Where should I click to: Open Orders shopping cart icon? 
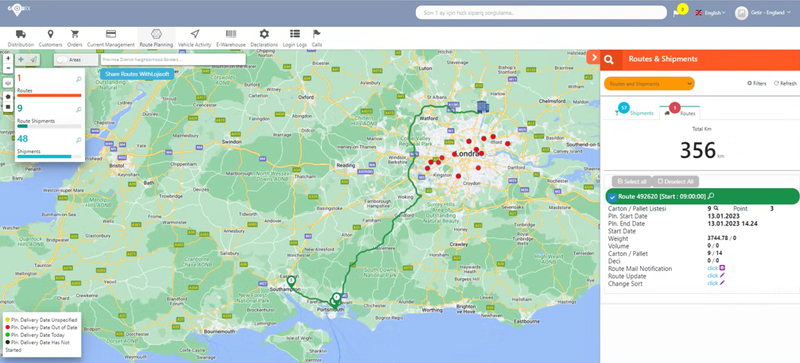coord(75,34)
